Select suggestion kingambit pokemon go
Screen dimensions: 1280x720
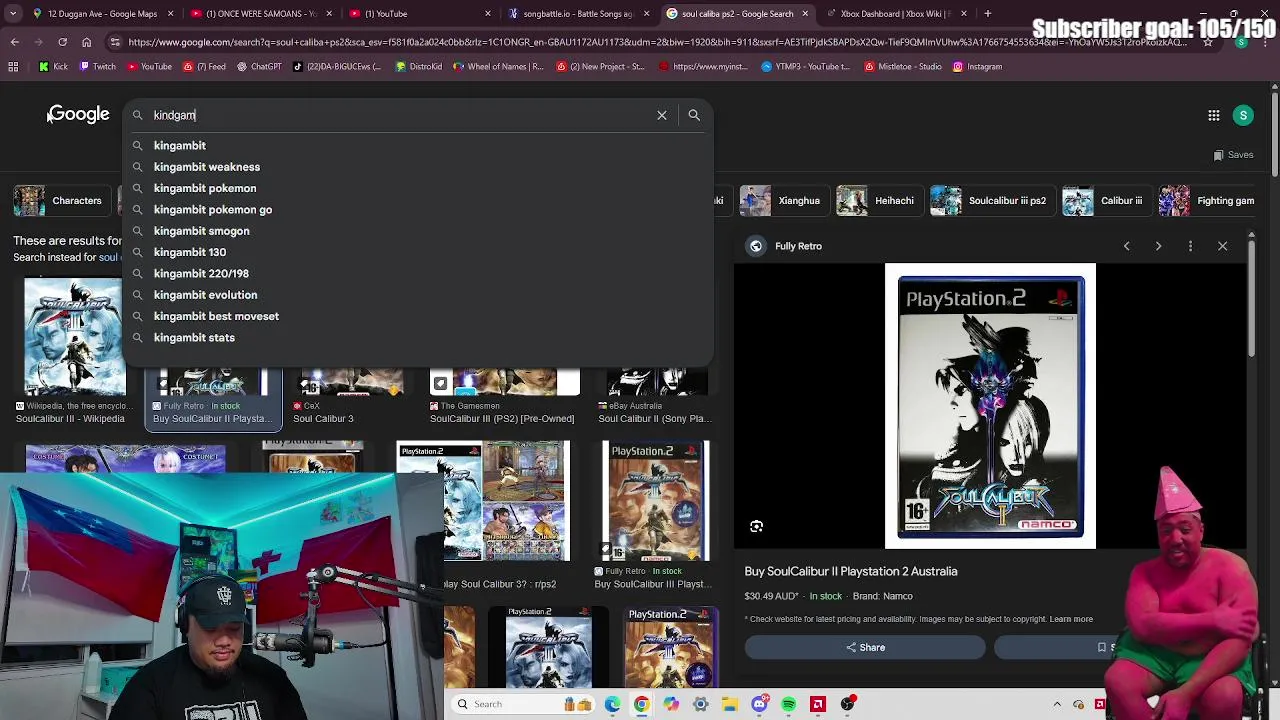213,210
